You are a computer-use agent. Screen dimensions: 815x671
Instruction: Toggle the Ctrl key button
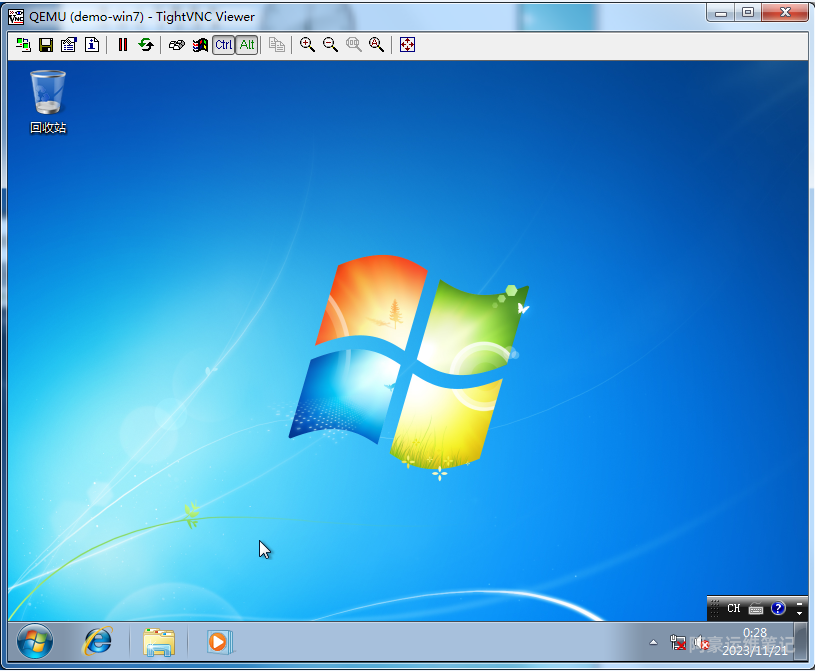coord(223,45)
